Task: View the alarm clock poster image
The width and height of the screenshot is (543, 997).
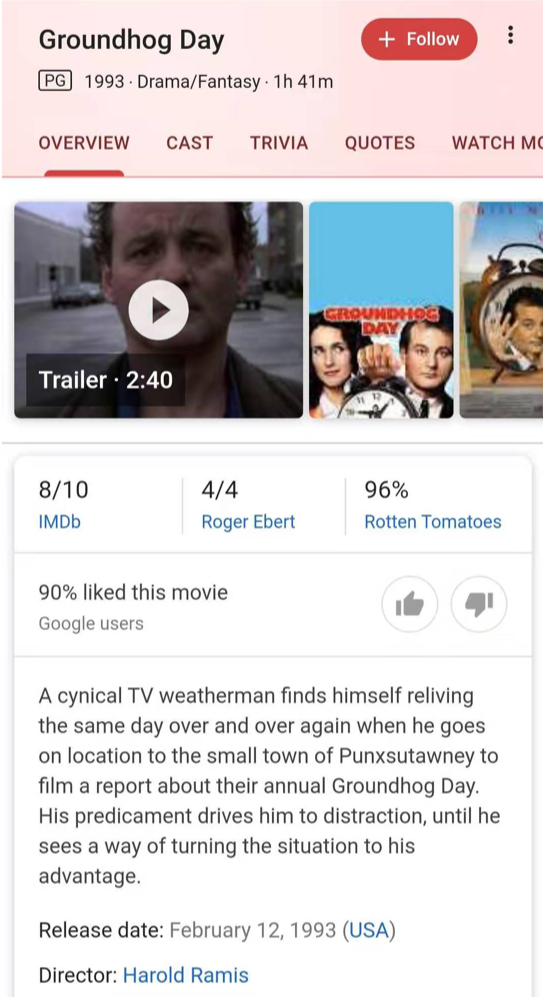Action: [501, 310]
